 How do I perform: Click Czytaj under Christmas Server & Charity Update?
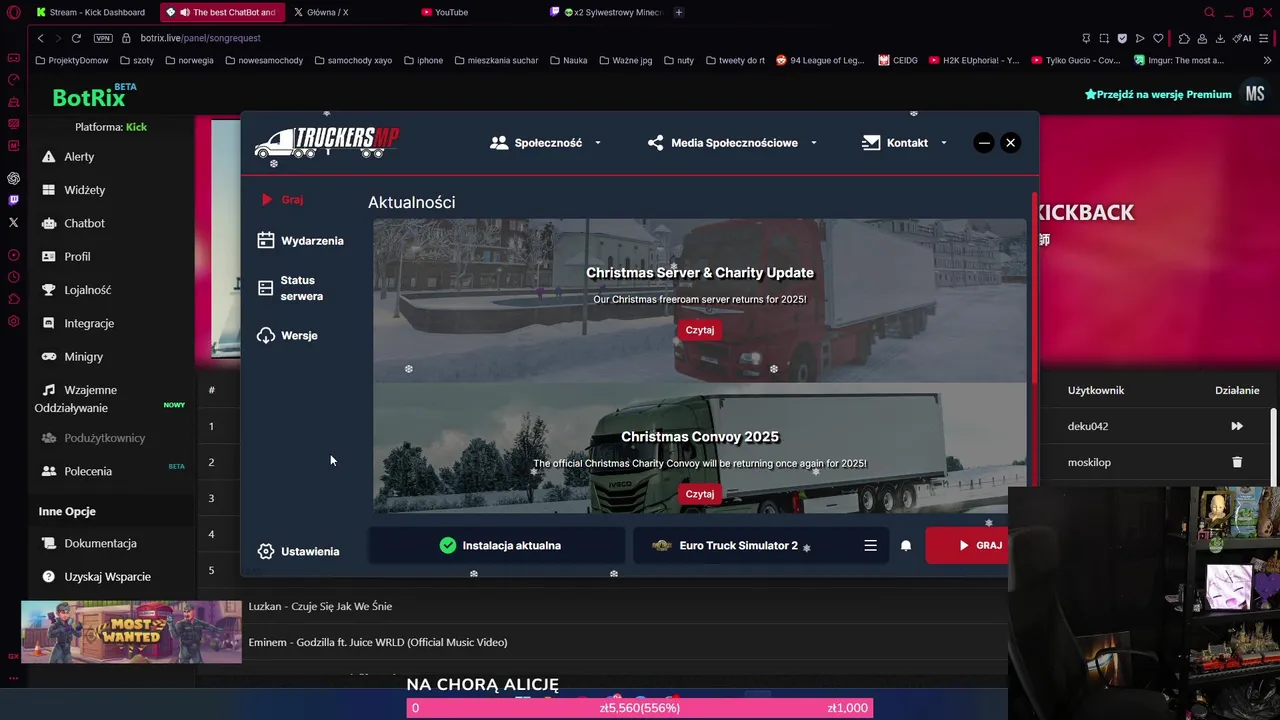click(x=700, y=330)
